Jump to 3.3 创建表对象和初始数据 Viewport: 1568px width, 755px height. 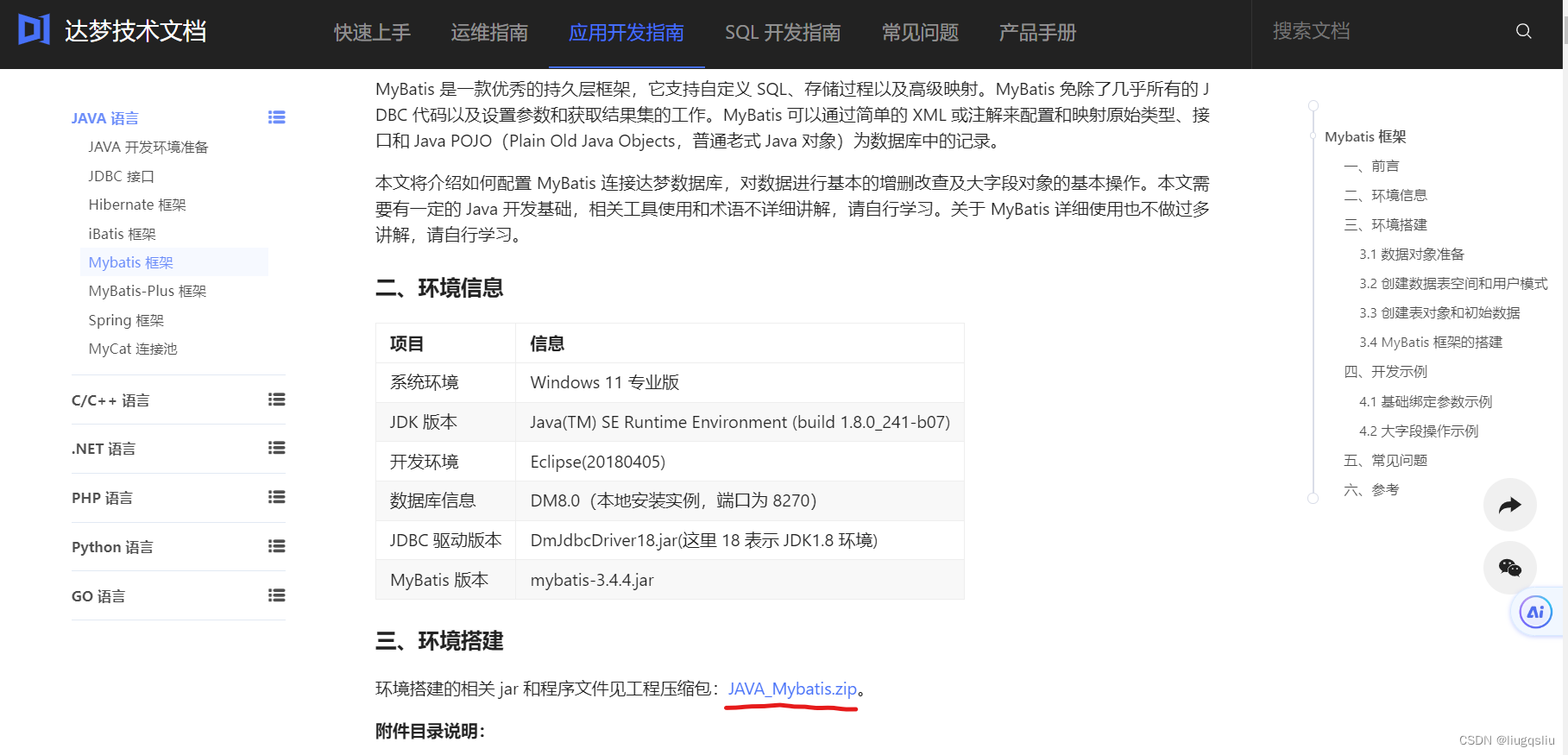point(1439,312)
